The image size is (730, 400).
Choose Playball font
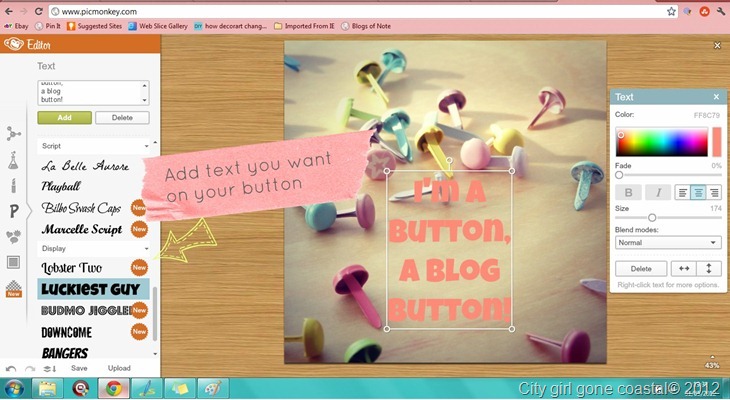point(61,186)
